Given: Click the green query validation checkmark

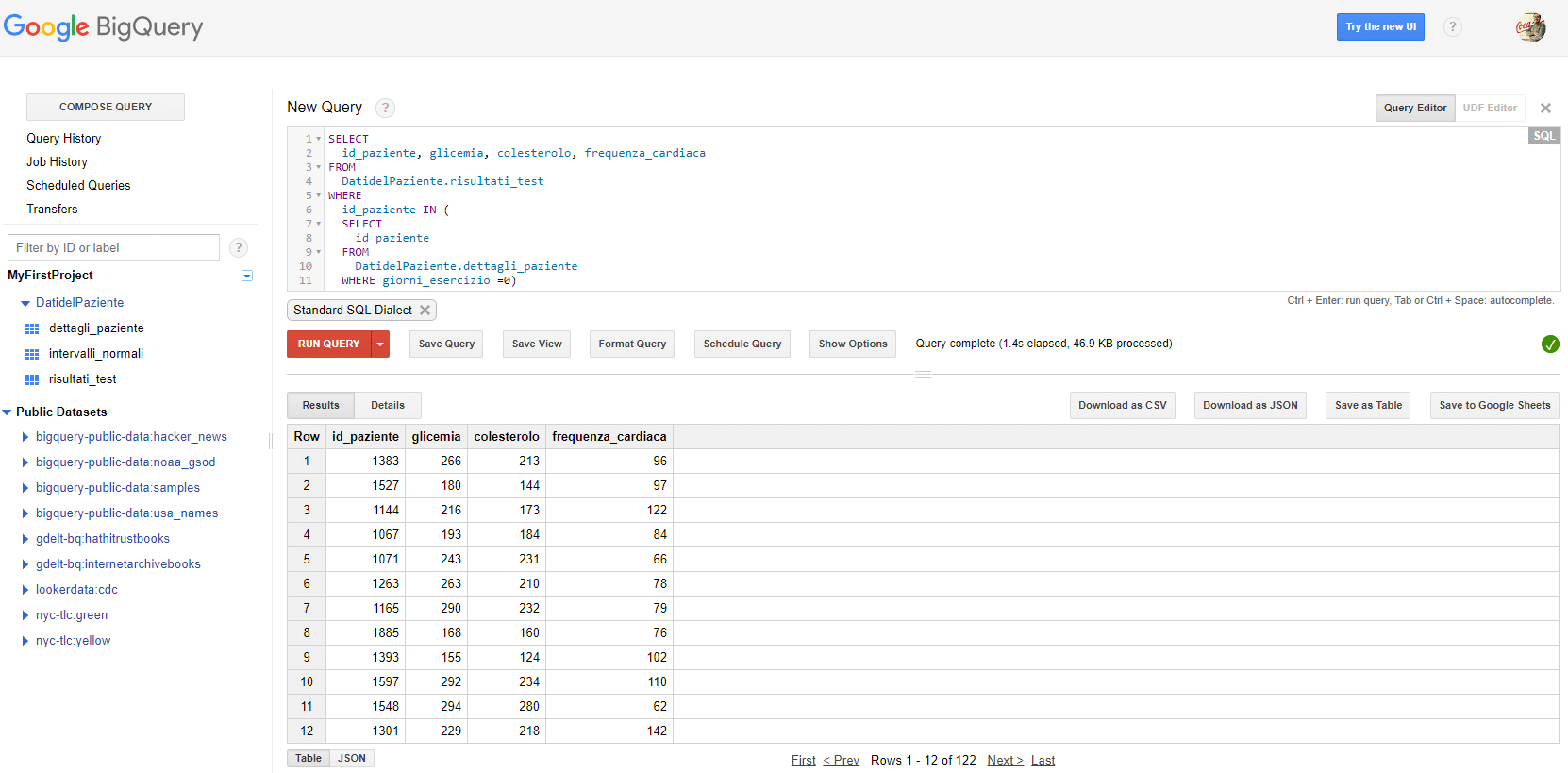Looking at the screenshot, I should coord(1550,344).
